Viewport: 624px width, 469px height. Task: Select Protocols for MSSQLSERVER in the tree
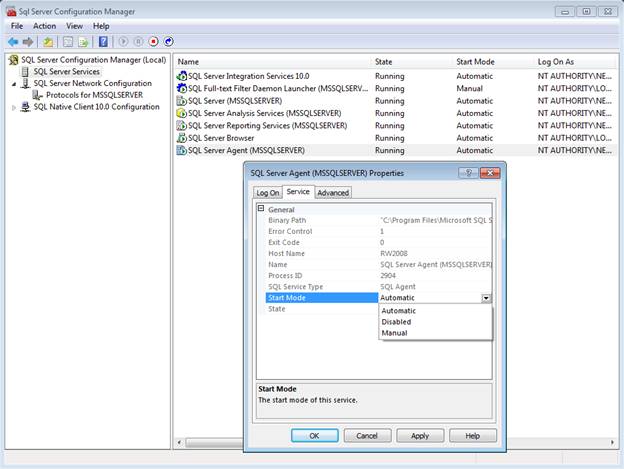pyautogui.click(x=94, y=95)
